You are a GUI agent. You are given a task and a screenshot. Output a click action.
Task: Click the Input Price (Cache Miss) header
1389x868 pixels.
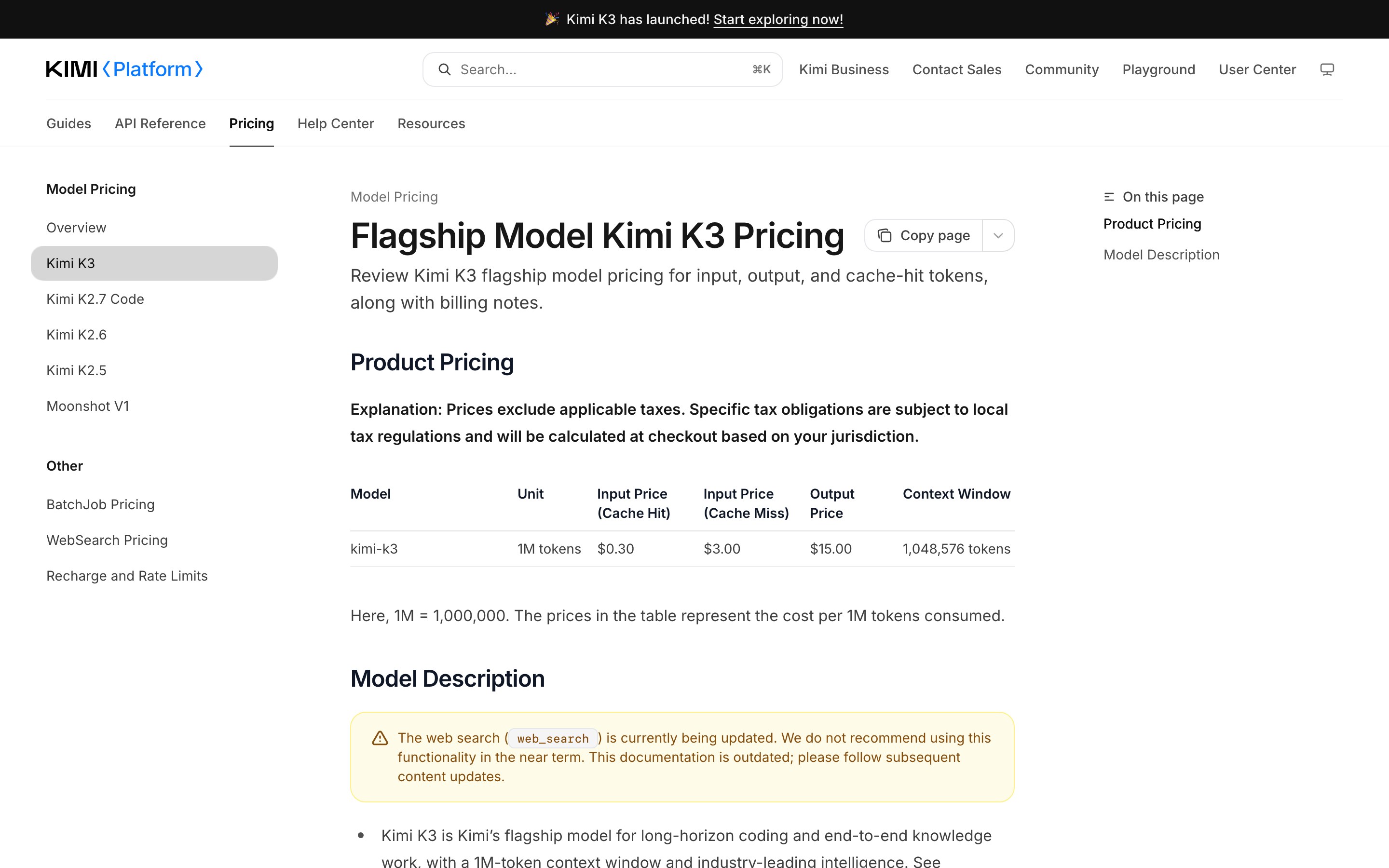click(x=746, y=503)
